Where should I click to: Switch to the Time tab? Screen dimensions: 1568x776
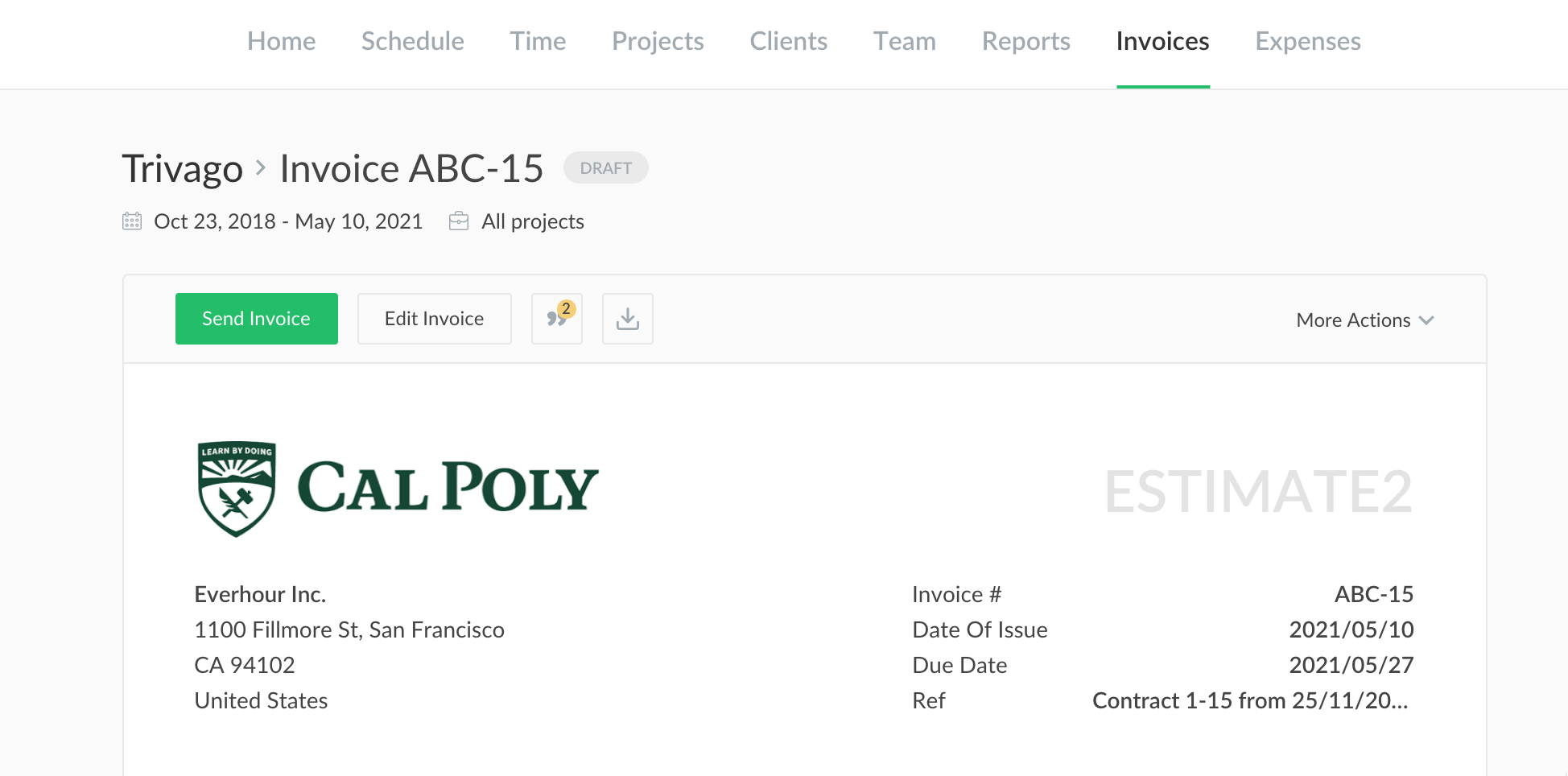click(538, 41)
